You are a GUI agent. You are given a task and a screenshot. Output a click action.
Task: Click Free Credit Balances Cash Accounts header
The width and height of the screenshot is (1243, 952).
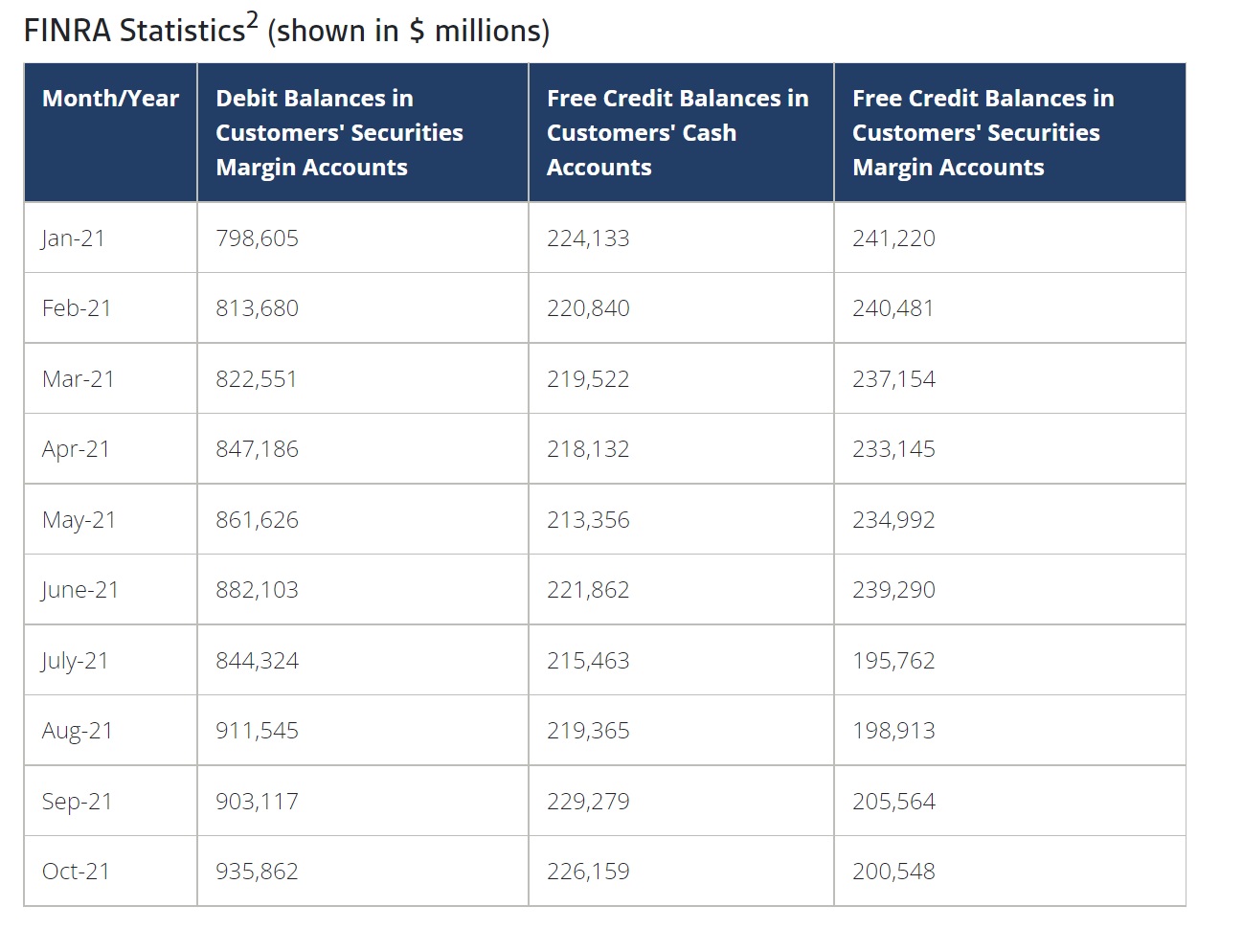point(677,132)
